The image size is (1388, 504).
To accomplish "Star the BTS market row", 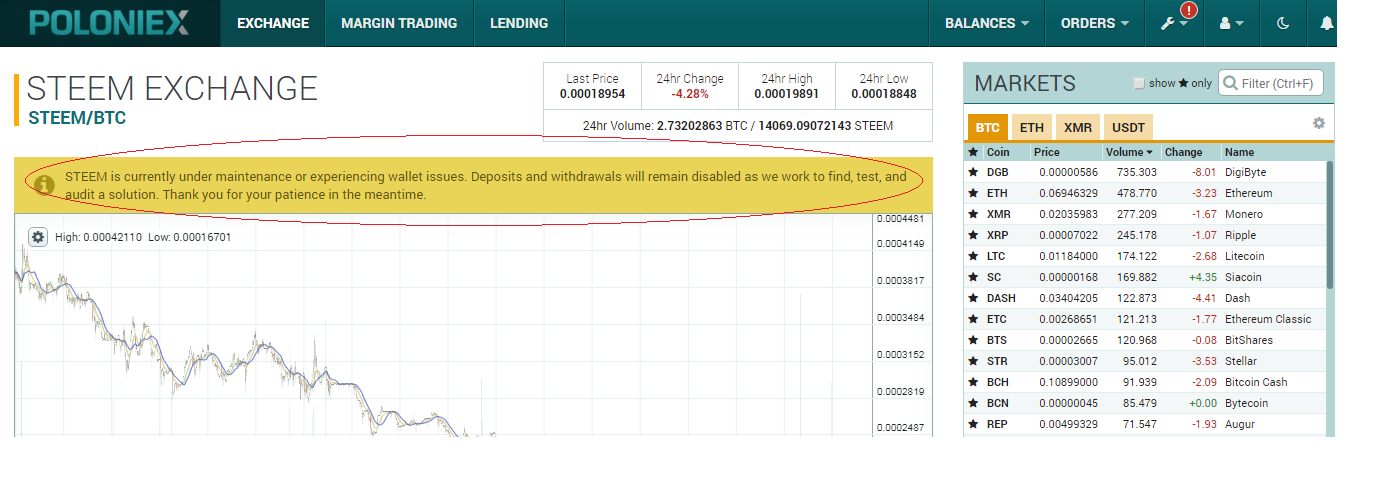I will (973, 340).
